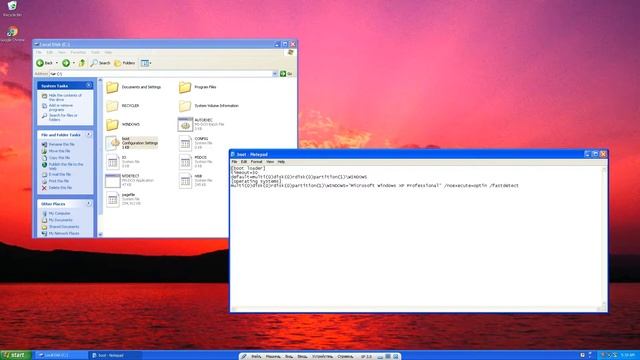The height and width of the screenshot is (360, 640).
Task: Open the Format menu in Notepad
Action: [x=256, y=162]
